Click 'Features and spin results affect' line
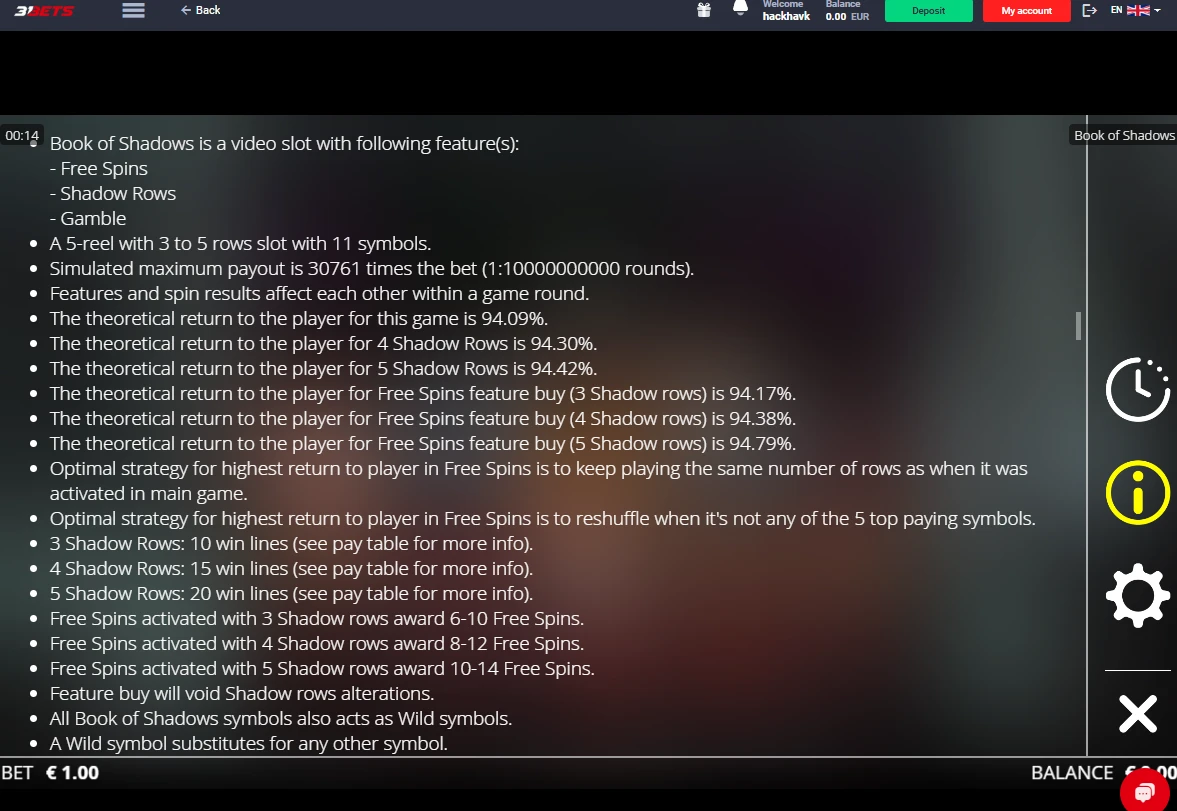 [x=319, y=294]
